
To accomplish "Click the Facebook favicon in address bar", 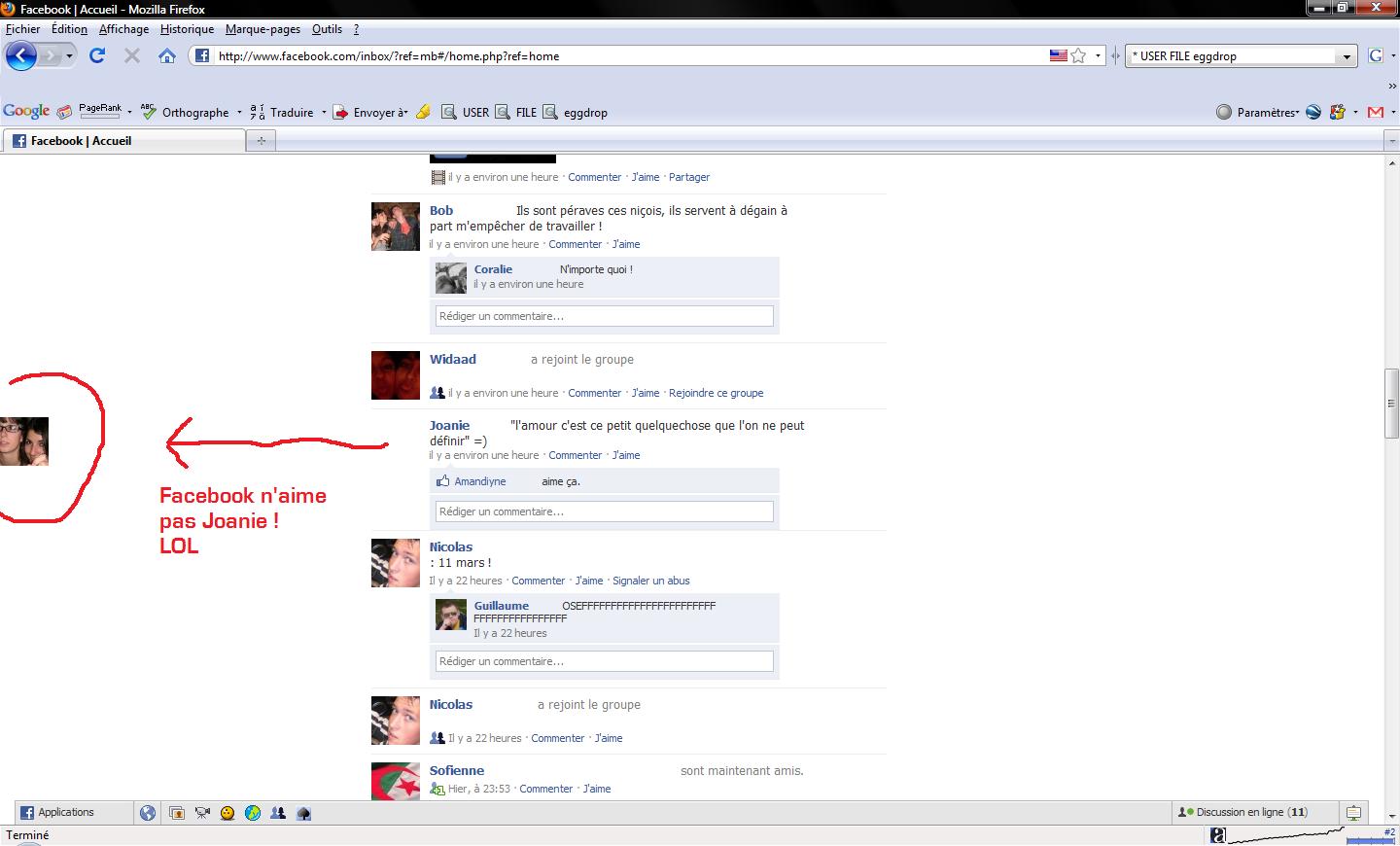I will pos(202,55).
